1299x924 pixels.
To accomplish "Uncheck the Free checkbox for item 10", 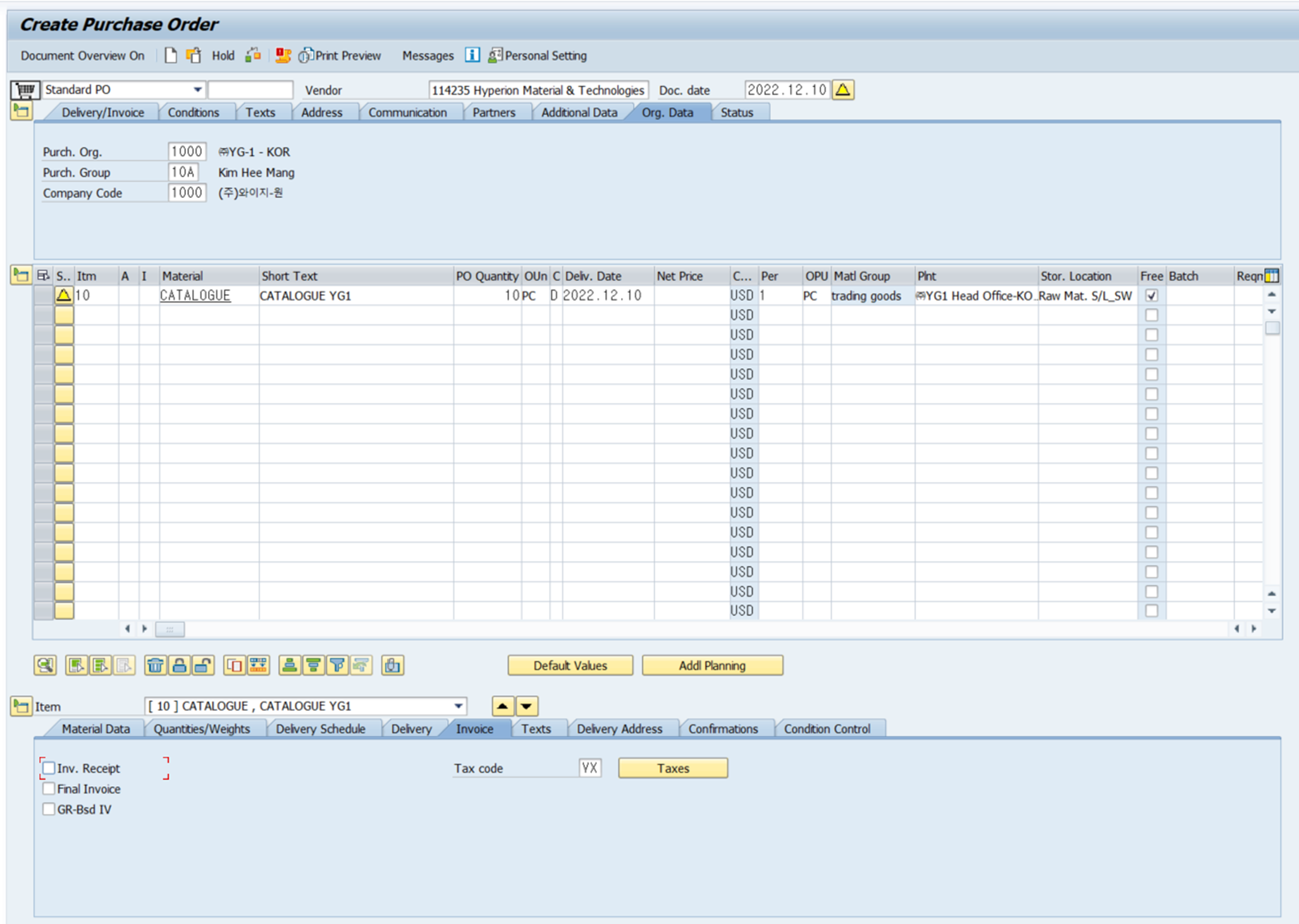I will click(x=1151, y=295).
